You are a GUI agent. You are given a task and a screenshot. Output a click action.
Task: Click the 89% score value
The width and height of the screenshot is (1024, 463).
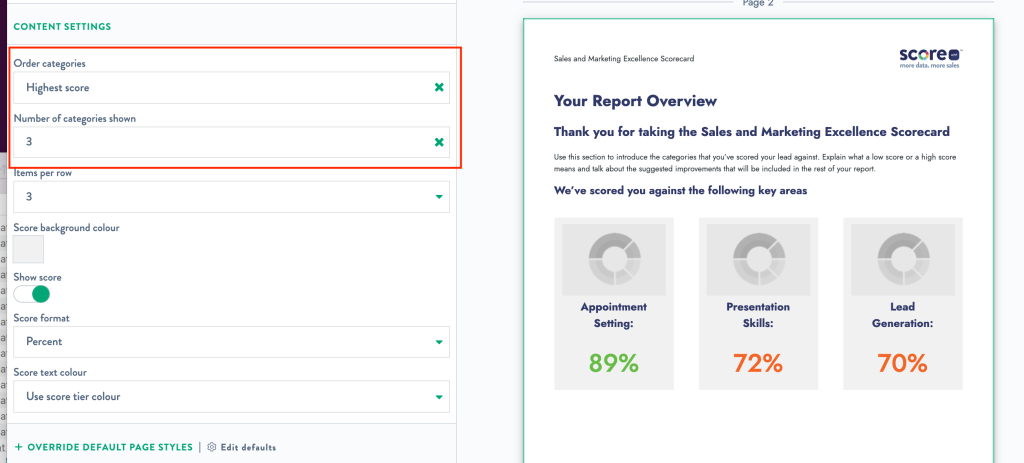(614, 363)
